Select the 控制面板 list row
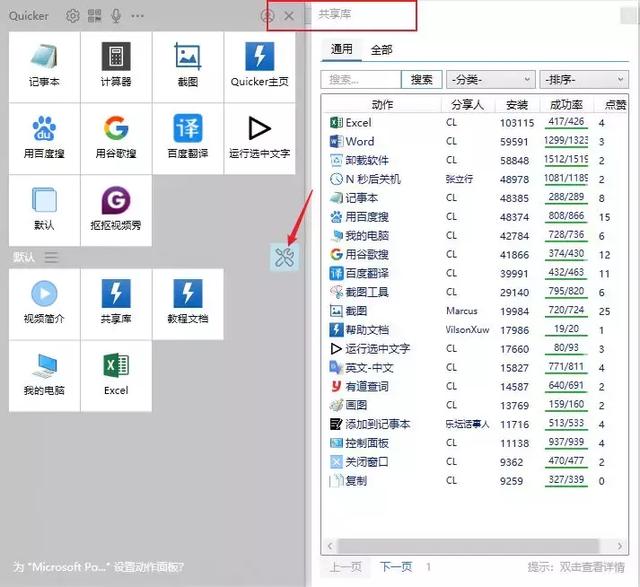This screenshot has height=587, width=640. (x=475, y=443)
